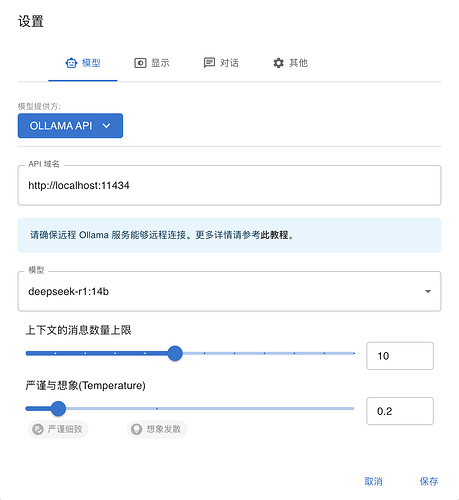459x500 pixels.
Task: Click the 保存 button
Action: pyautogui.click(x=429, y=481)
